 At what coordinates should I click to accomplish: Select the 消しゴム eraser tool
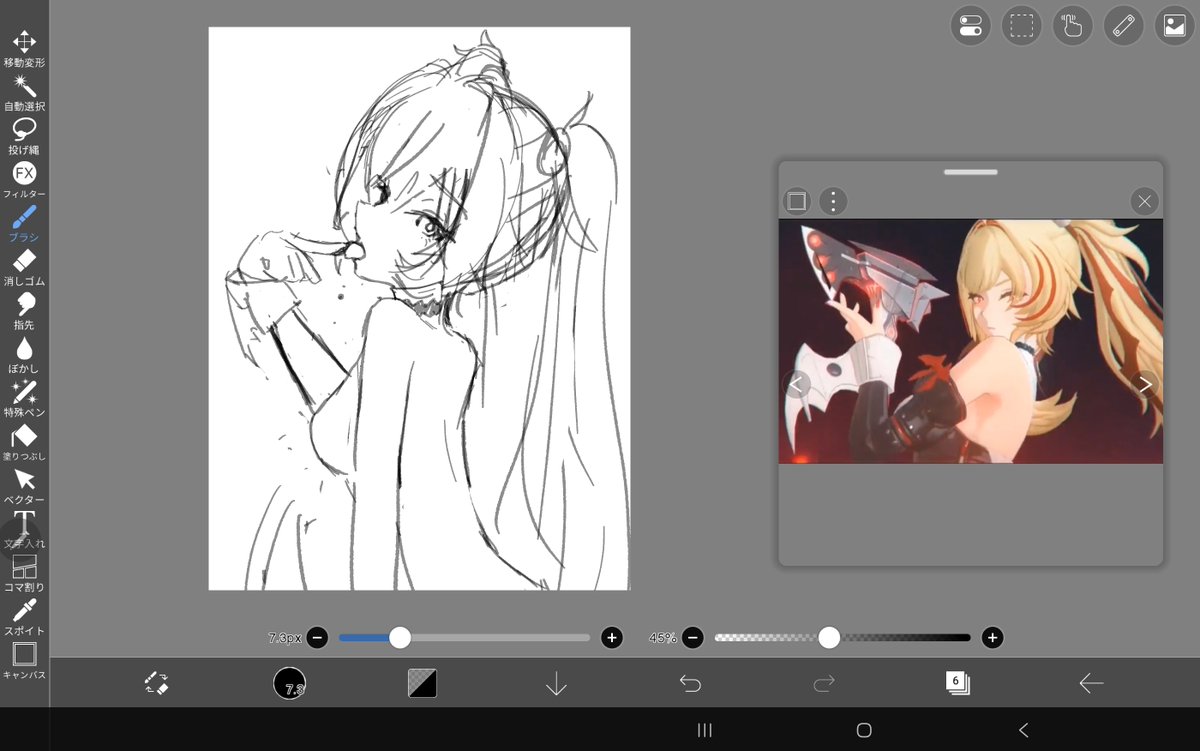click(x=24, y=267)
